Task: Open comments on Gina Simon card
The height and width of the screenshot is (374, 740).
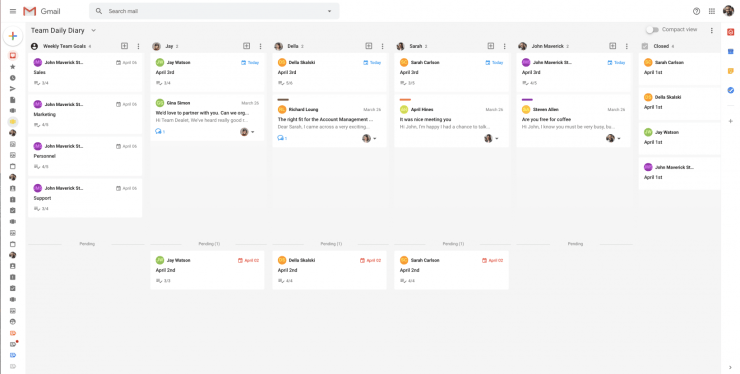Action: [x=160, y=131]
